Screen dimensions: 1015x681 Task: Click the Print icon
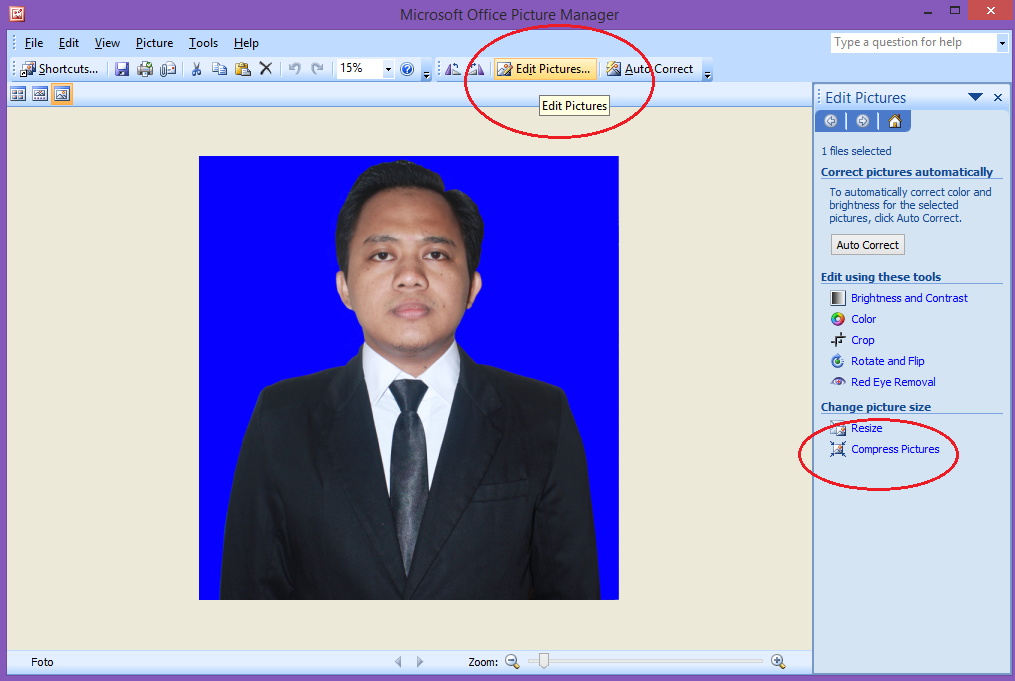click(144, 69)
